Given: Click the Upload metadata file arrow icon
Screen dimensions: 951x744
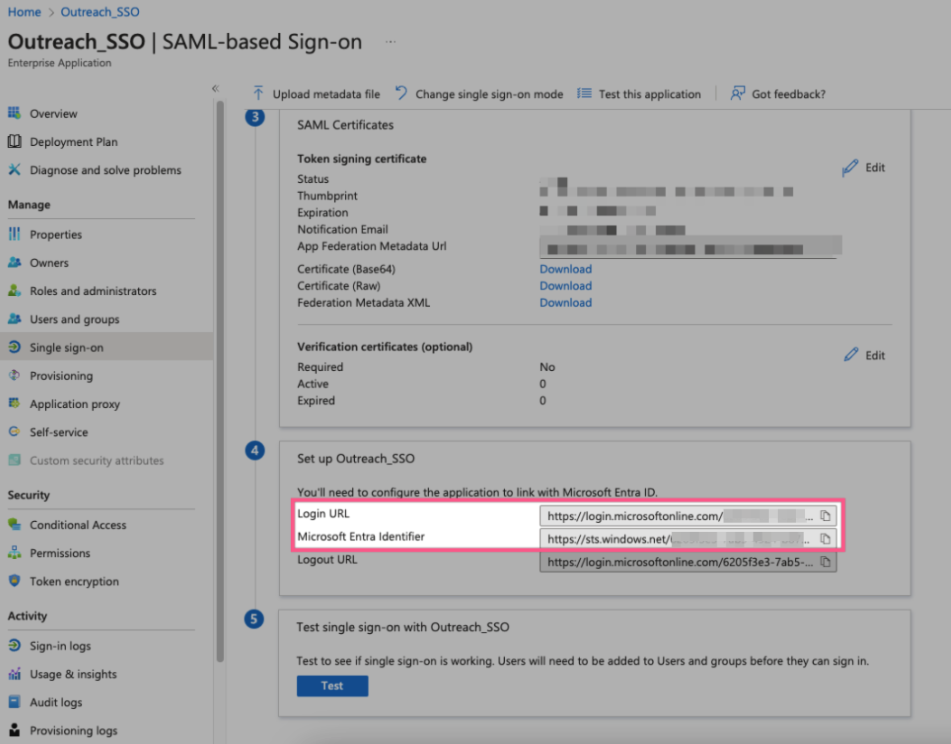Looking at the screenshot, I should coord(258,93).
